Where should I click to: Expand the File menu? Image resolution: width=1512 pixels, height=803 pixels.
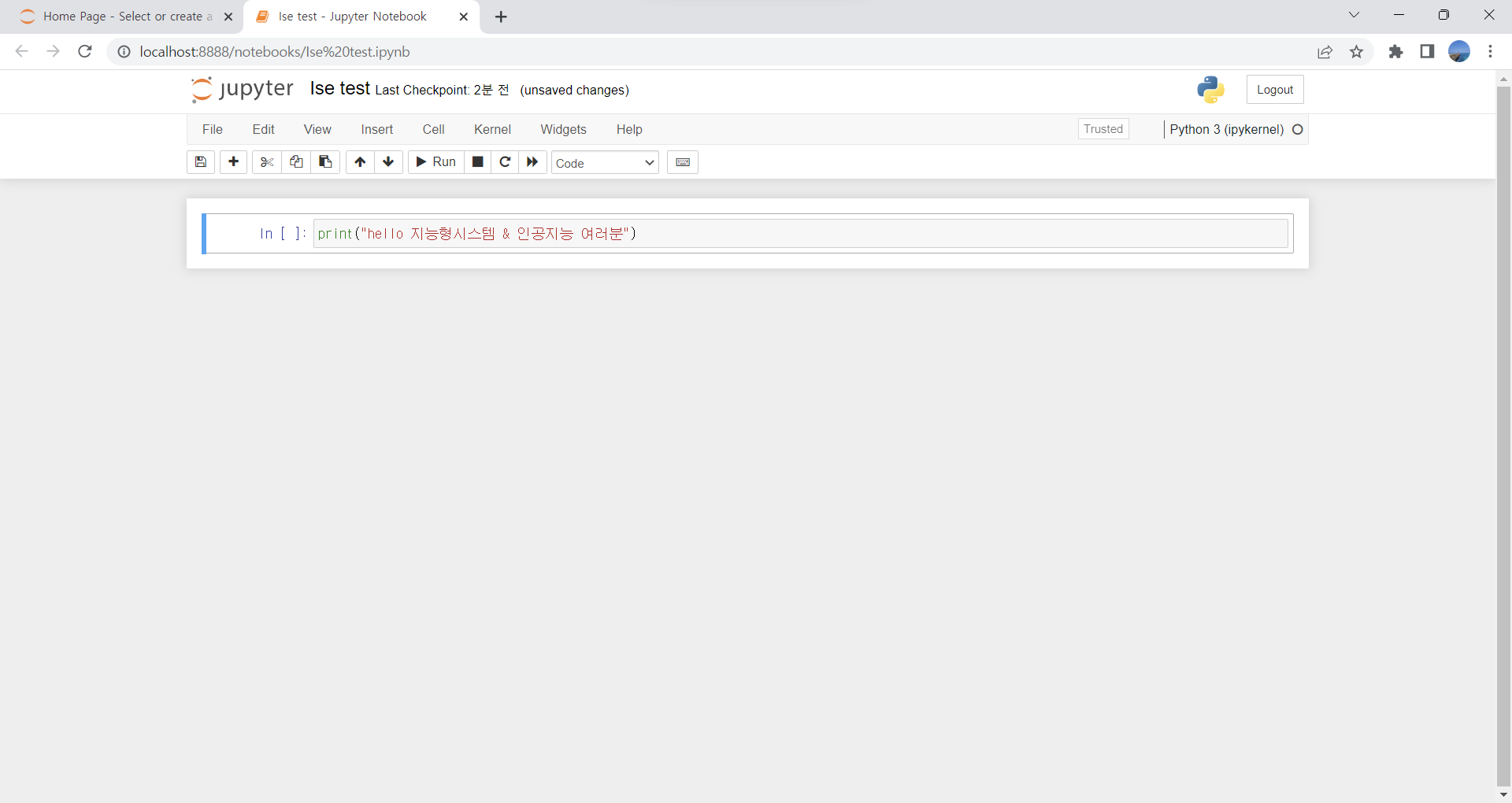(213, 129)
